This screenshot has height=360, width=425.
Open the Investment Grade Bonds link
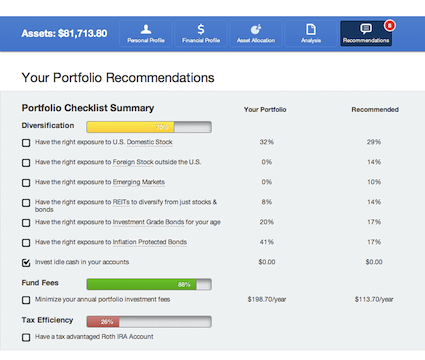click(148, 222)
